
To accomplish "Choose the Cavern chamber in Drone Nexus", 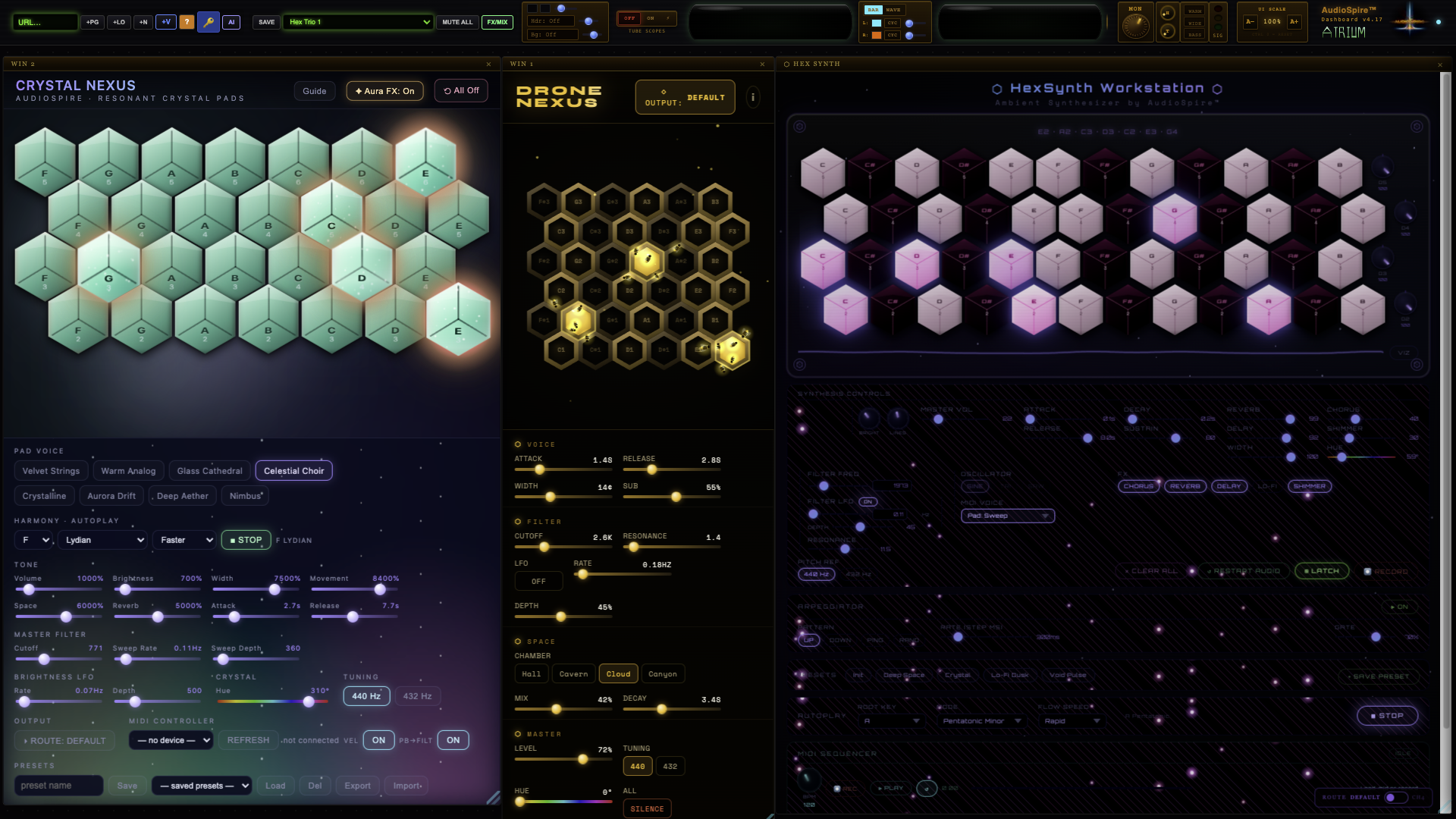I will (x=573, y=674).
